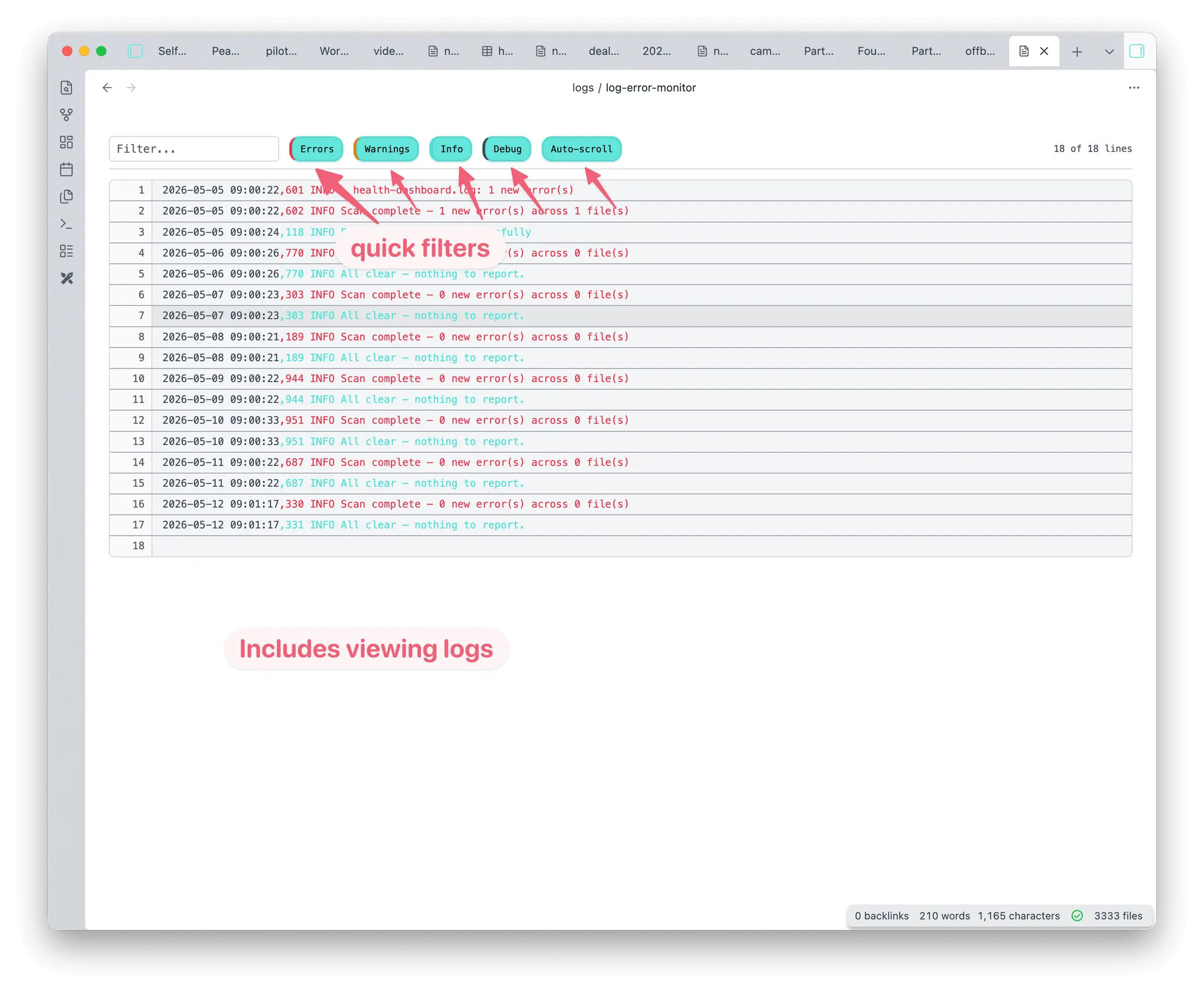Switch to the cam... tab
This screenshot has height=993, width=1204.
tap(765, 51)
